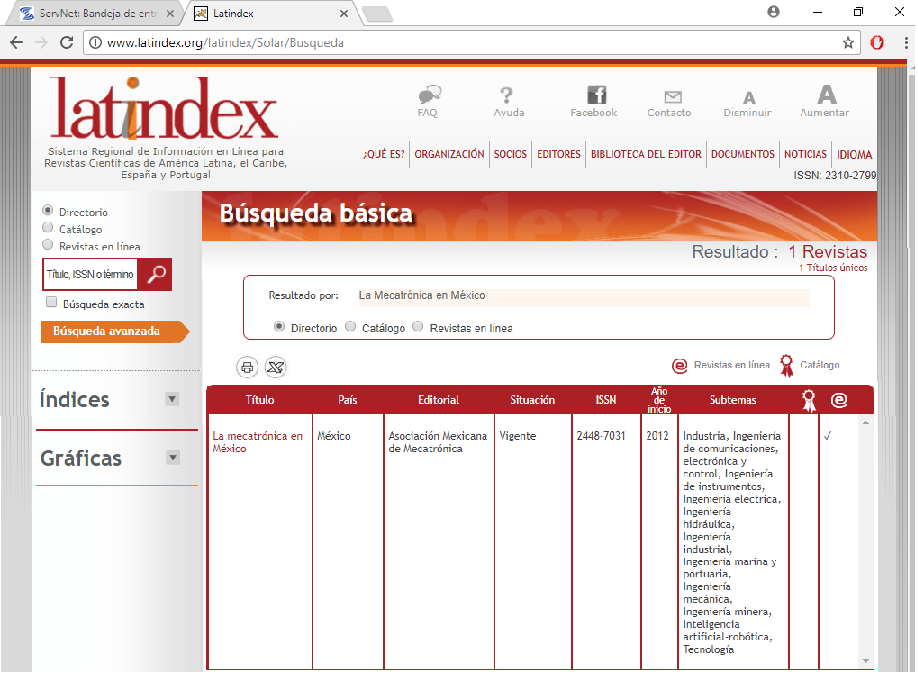Decrease text size with Disminuir icon
Image resolution: width=918 pixels, height=674 pixels.
pyautogui.click(x=749, y=98)
